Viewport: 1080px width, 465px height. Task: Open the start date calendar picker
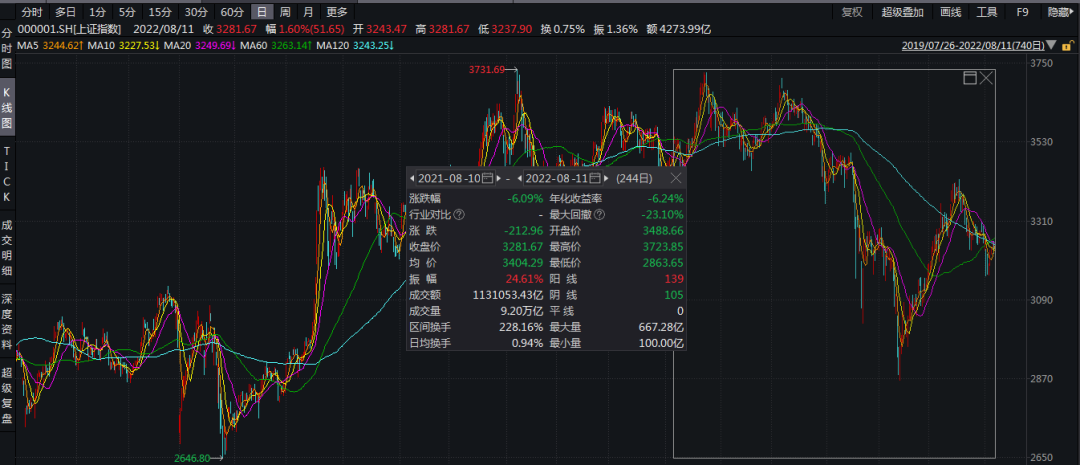pos(487,178)
